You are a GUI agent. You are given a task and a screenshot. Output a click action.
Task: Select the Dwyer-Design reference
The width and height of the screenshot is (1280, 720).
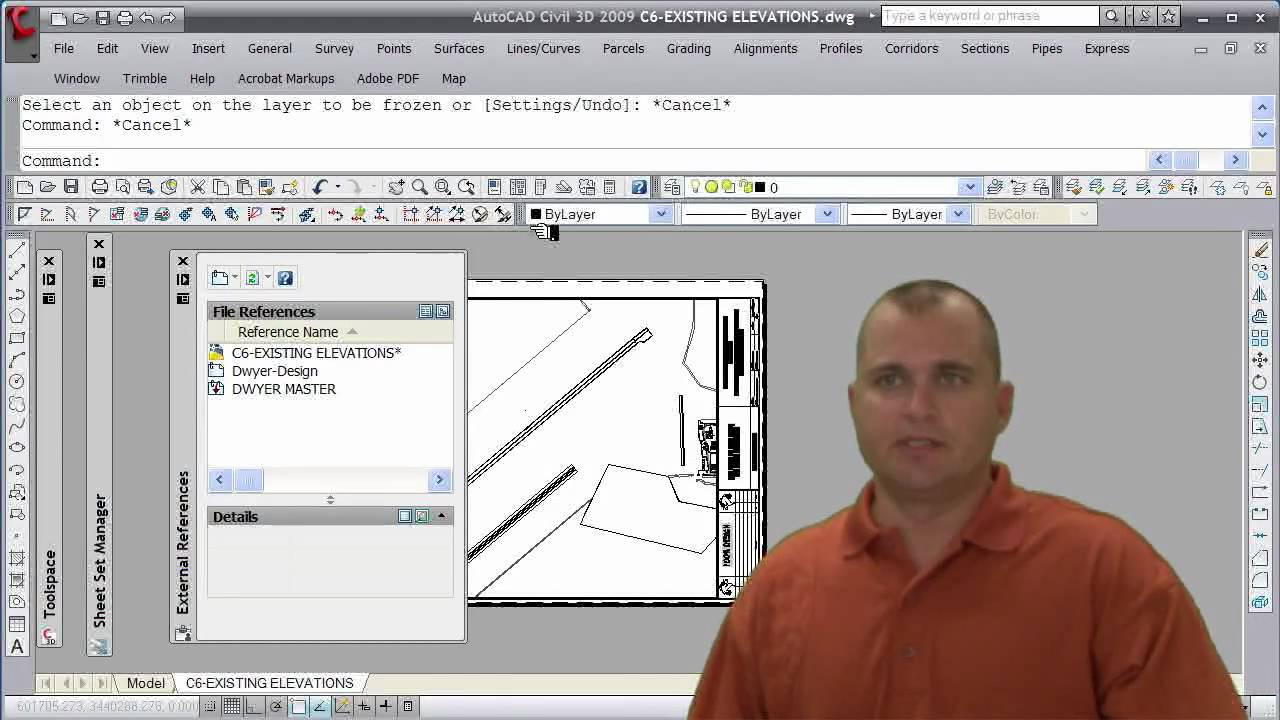click(274, 371)
